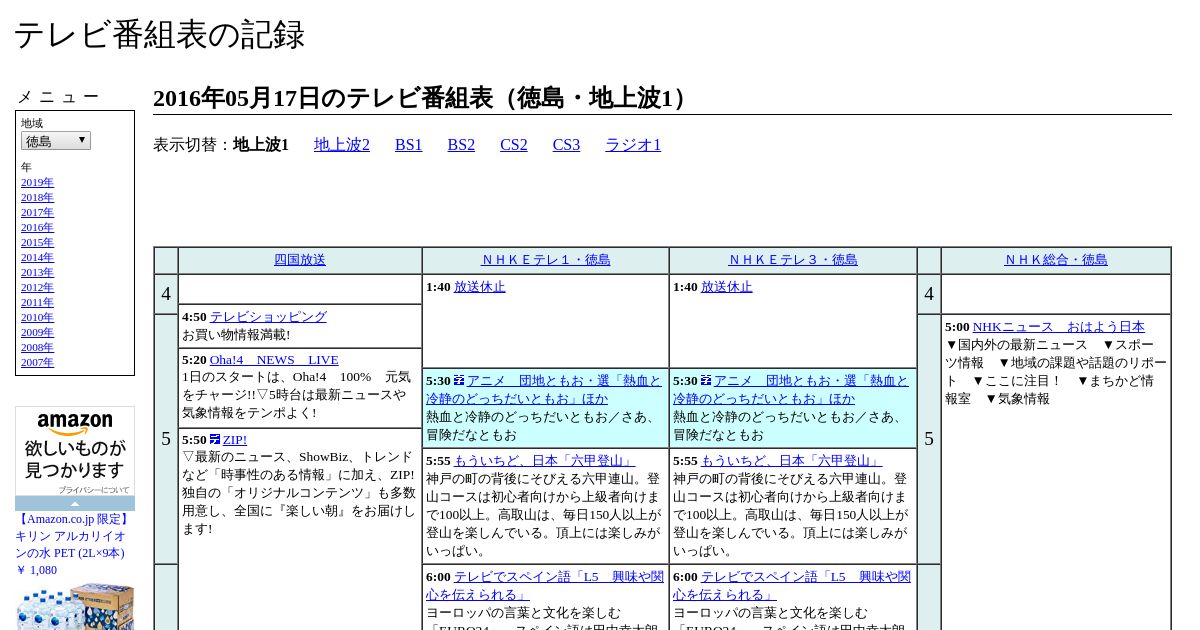The width and height of the screenshot is (1200, 630).
Task: Open アニメ 団地ともお link in NHK Eテレ3
Action: click(791, 390)
